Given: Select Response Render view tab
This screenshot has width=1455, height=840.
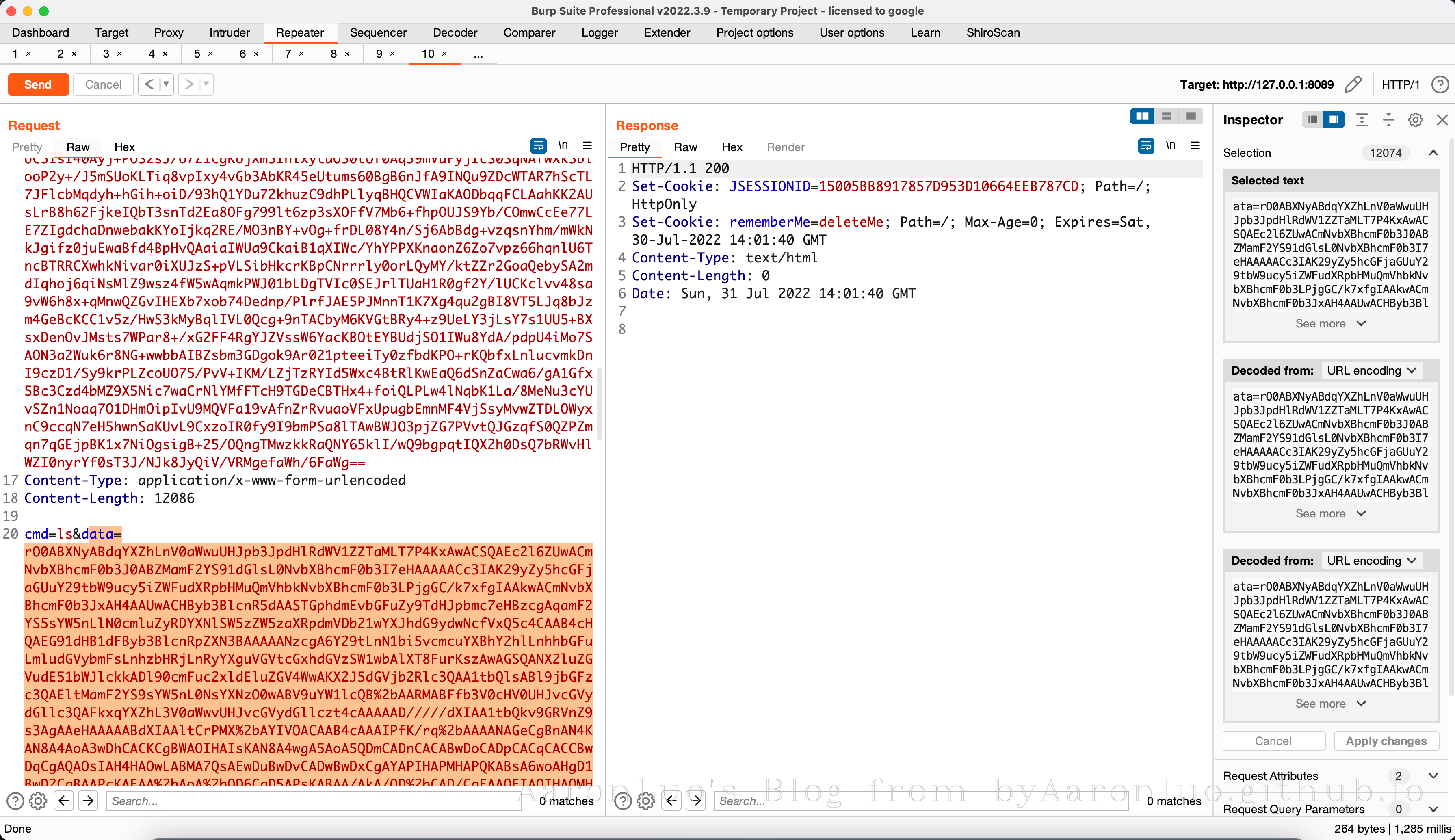Looking at the screenshot, I should pyautogui.click(x=785, y=147).
